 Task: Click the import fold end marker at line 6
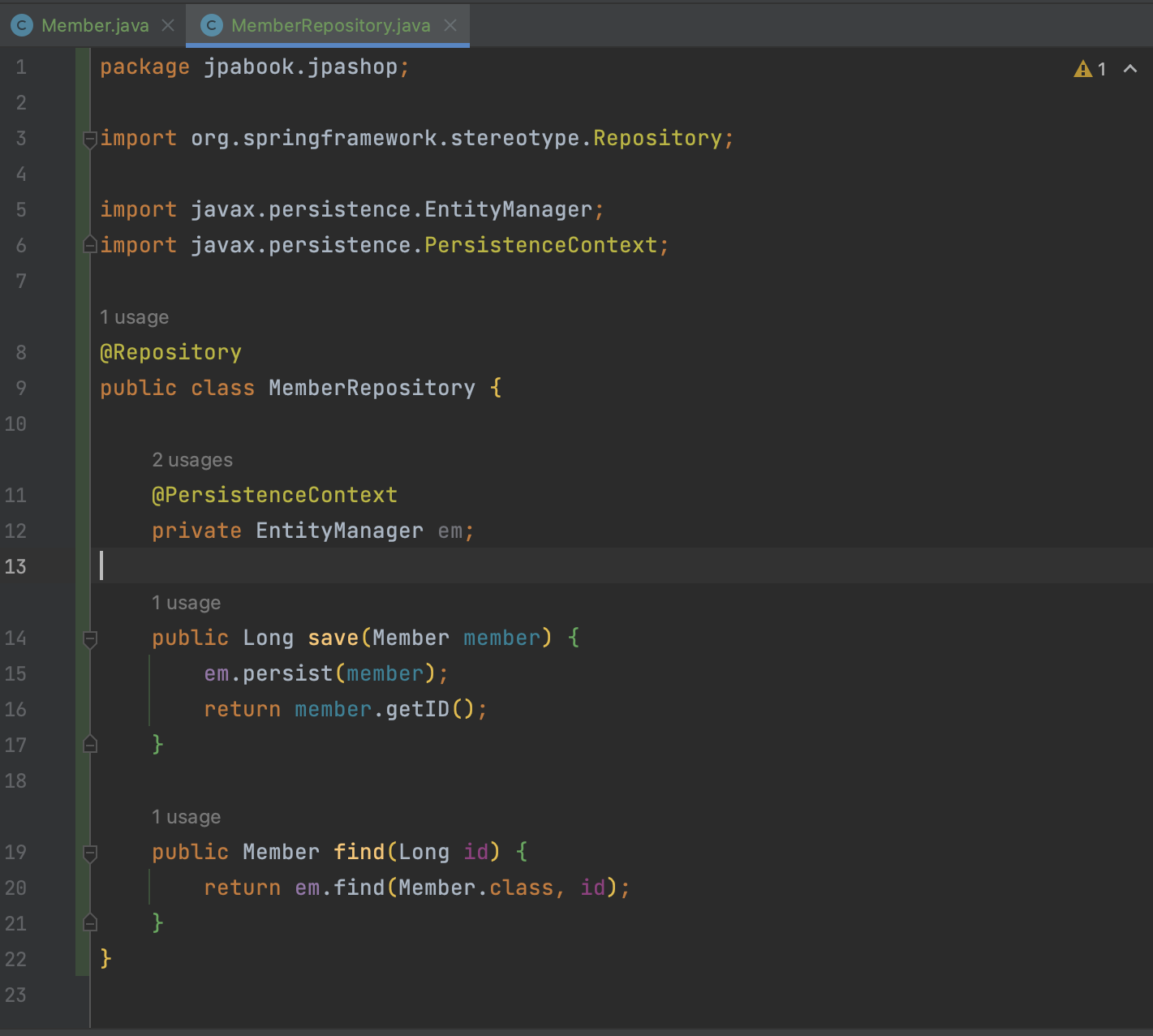90,245
